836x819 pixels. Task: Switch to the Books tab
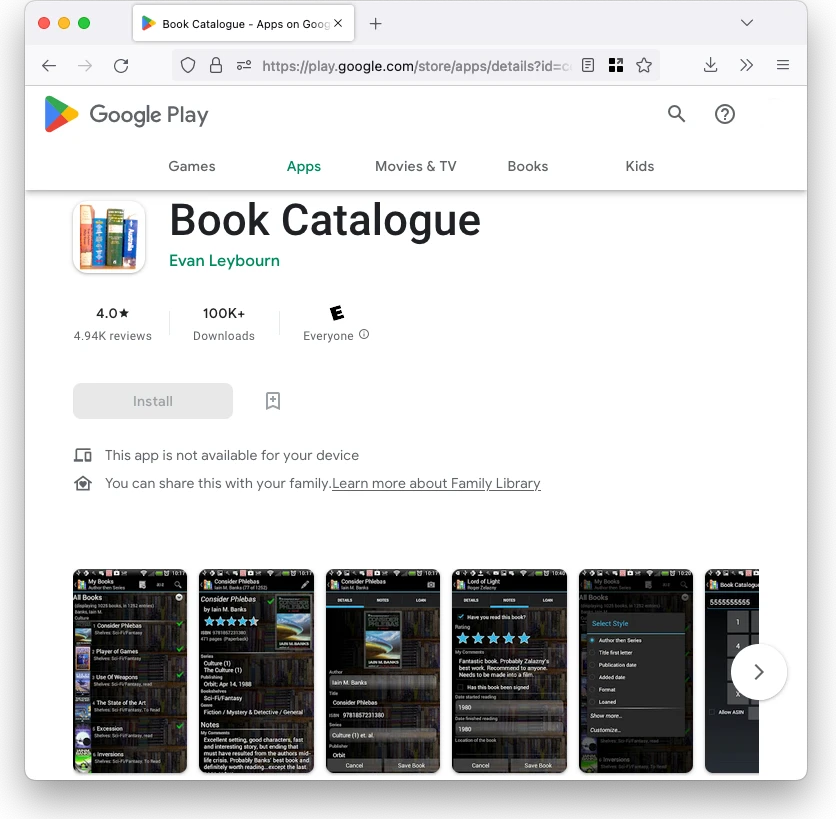(x=528, y=166)
